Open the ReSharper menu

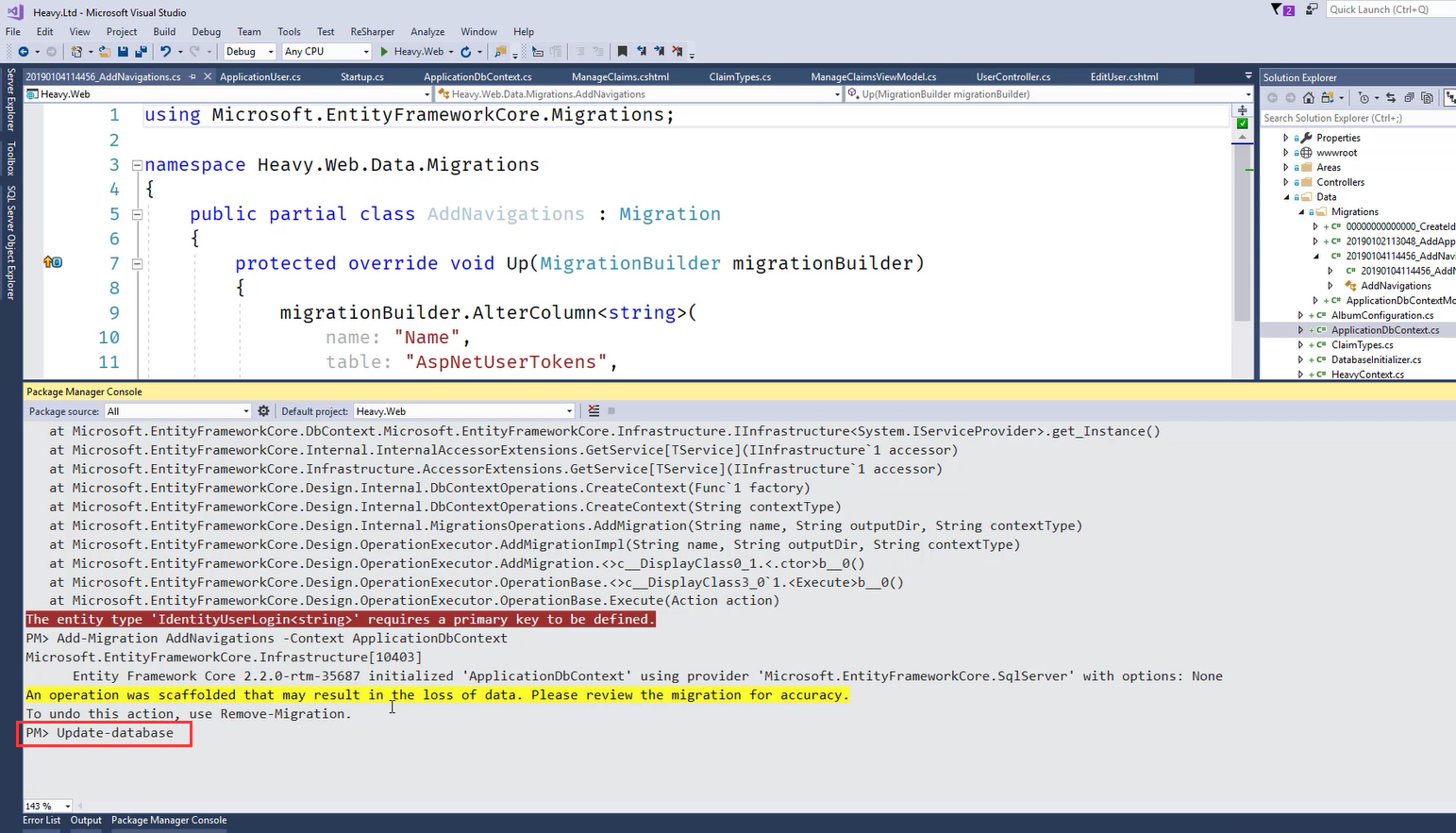[x=372, y=31]
